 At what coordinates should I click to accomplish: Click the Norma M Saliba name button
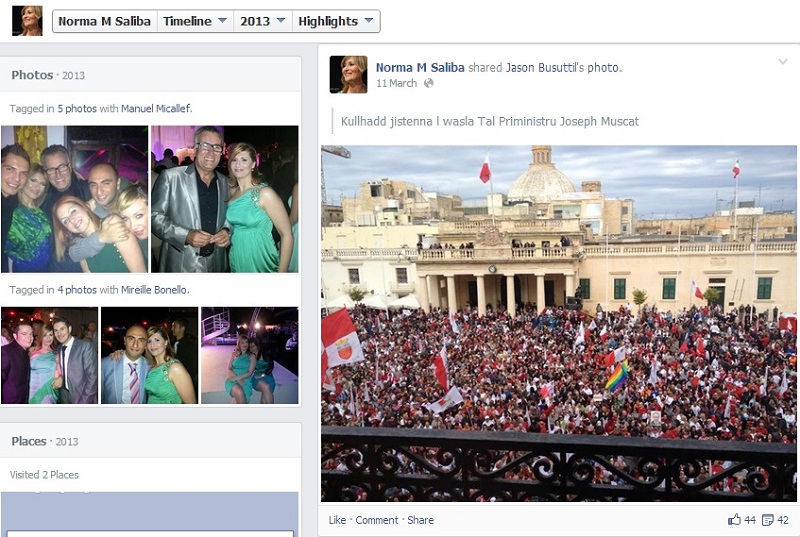point(105,21)
